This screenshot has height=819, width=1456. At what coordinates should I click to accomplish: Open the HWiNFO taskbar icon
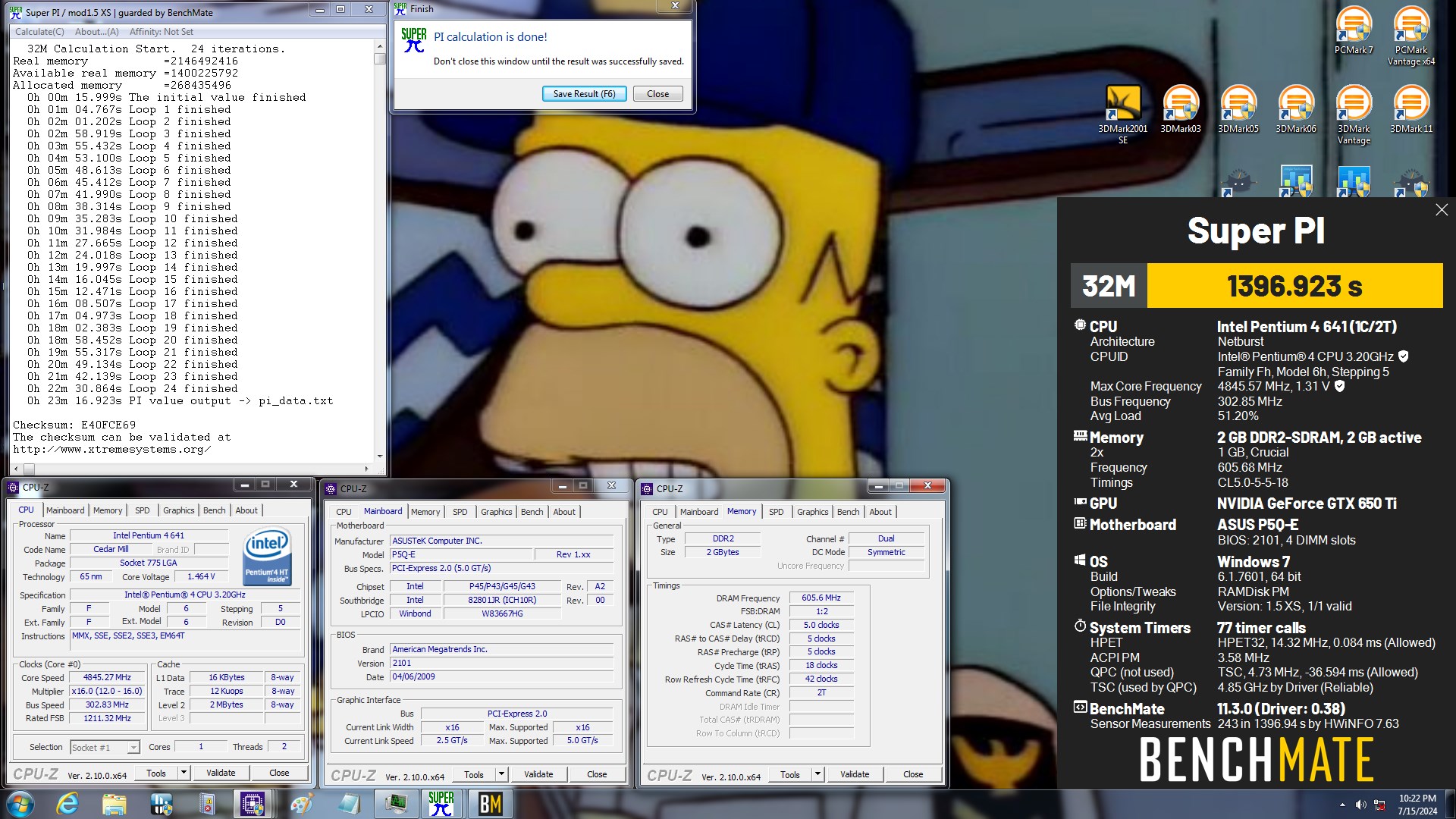[161, 804]
